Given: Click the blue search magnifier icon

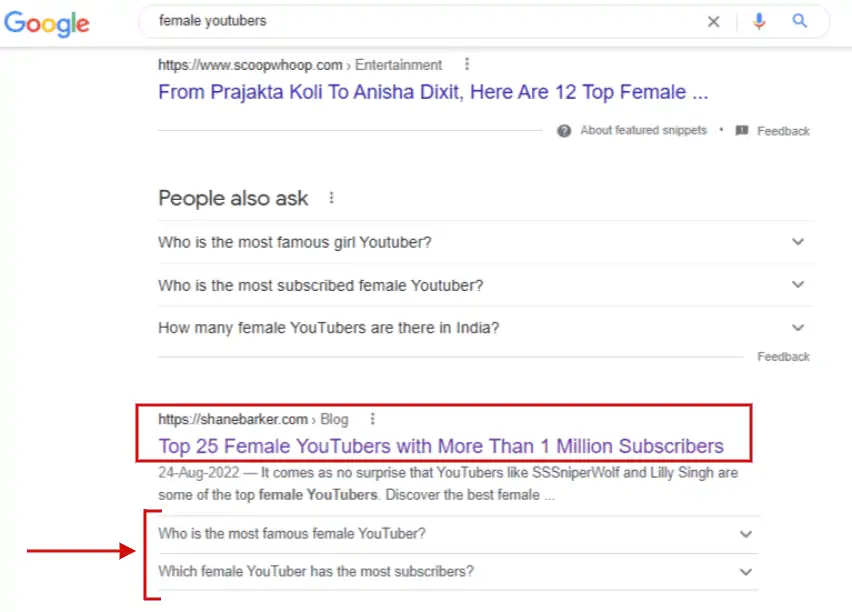Looking at the screenshot, I should pos(799,21).
